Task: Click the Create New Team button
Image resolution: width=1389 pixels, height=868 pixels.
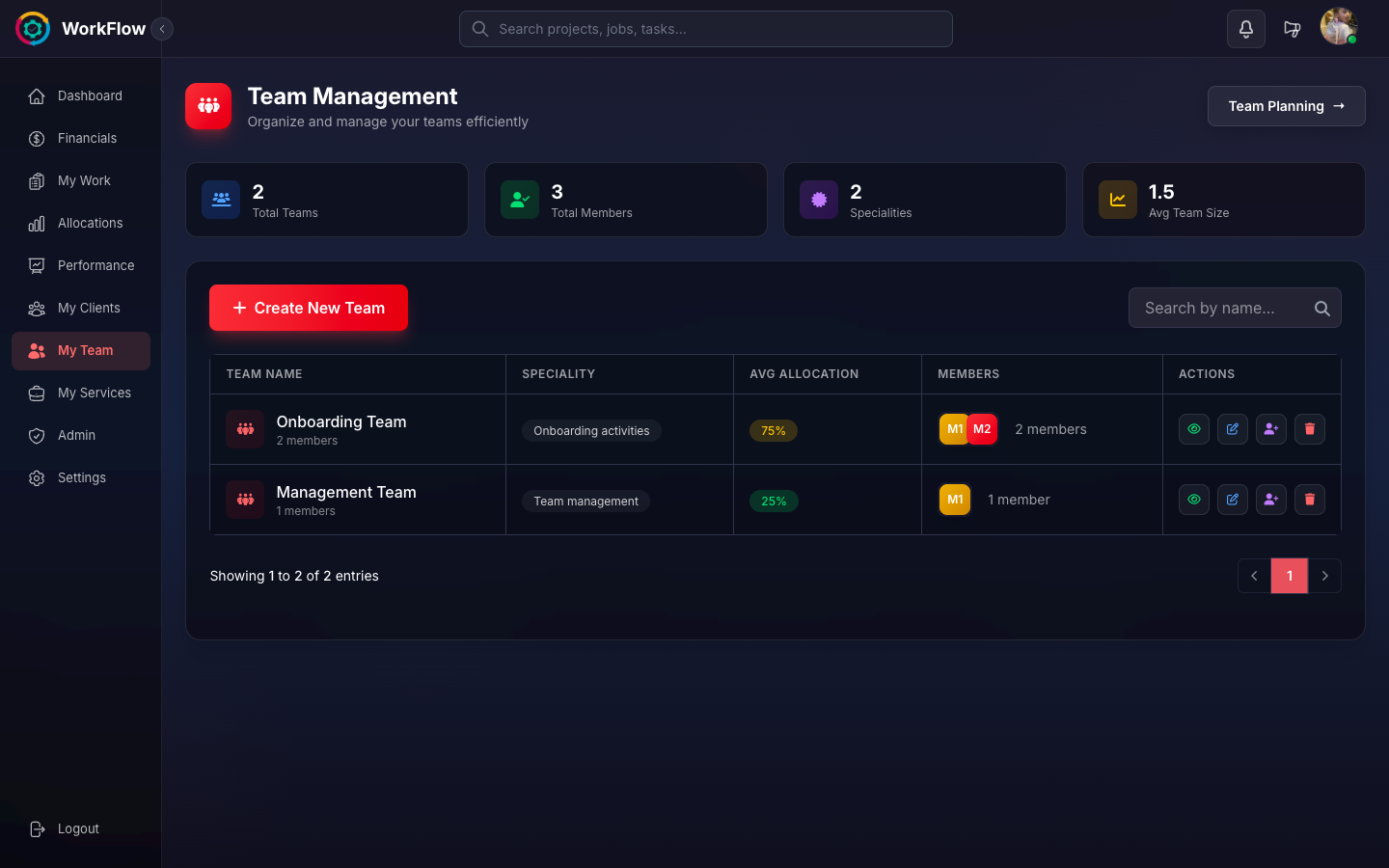Action: [309, 308]
